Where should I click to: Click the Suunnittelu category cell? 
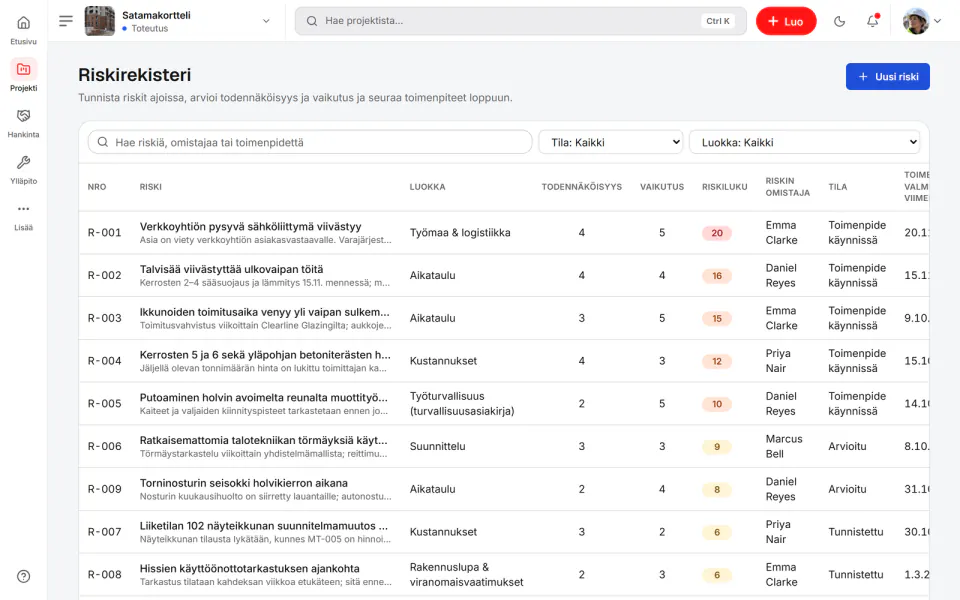(x=437, y=446)
